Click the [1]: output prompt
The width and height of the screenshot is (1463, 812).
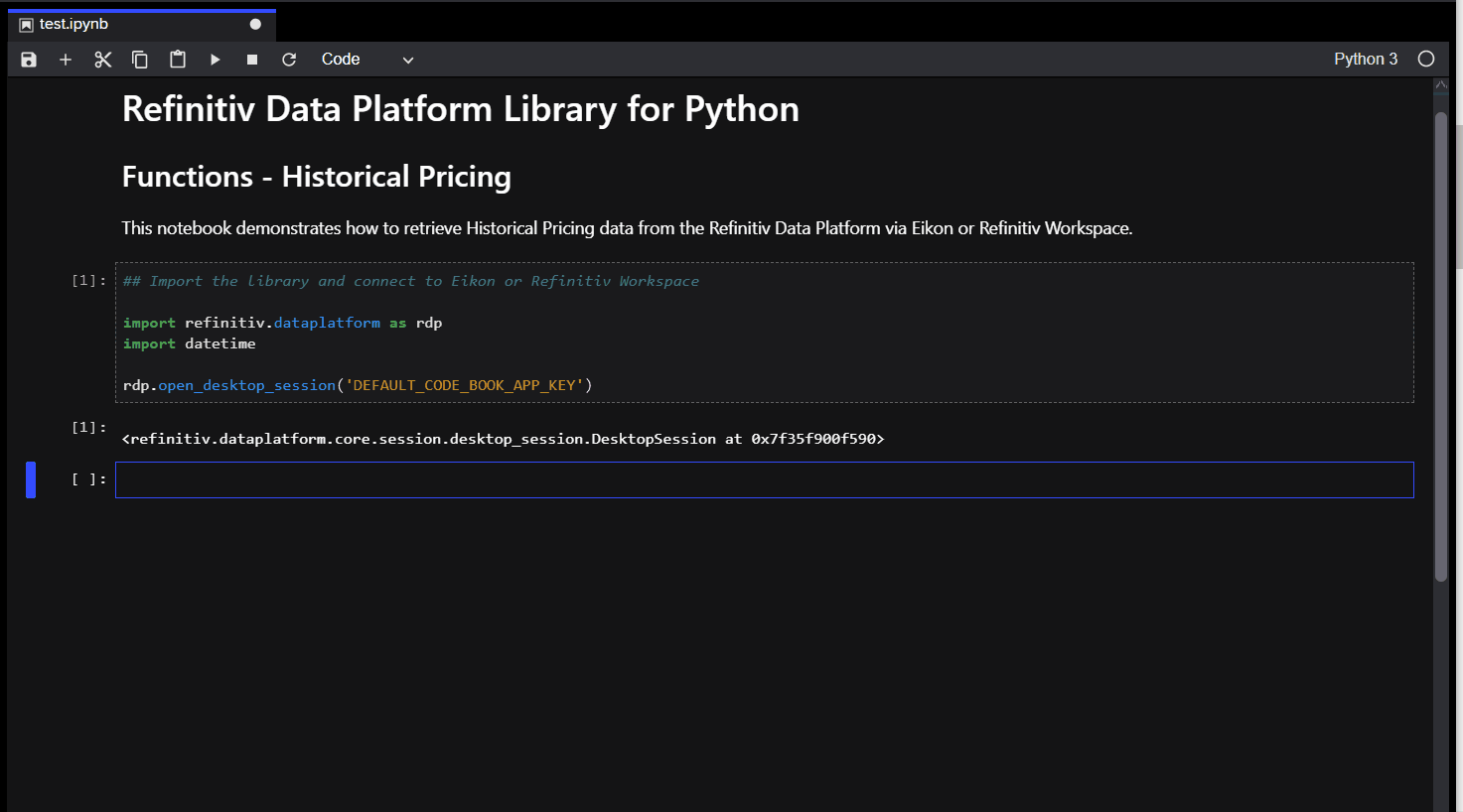point(88,427)
